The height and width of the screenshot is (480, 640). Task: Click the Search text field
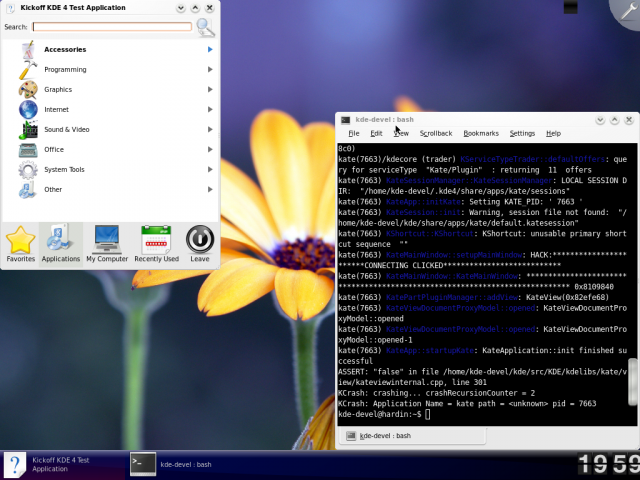tap(111, 27)
